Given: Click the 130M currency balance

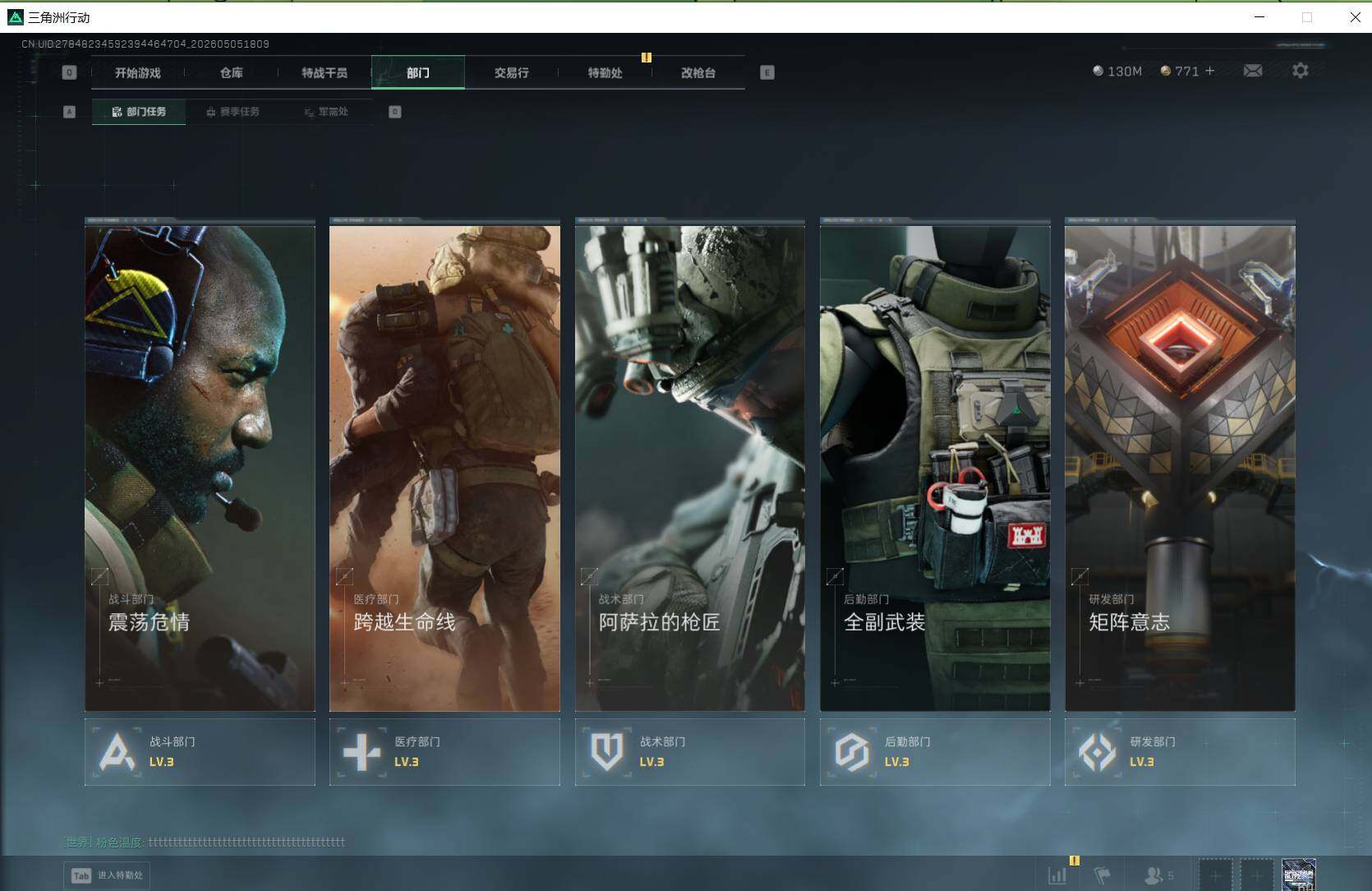Looking at the screenshot, I should [x=1117, y=72].
